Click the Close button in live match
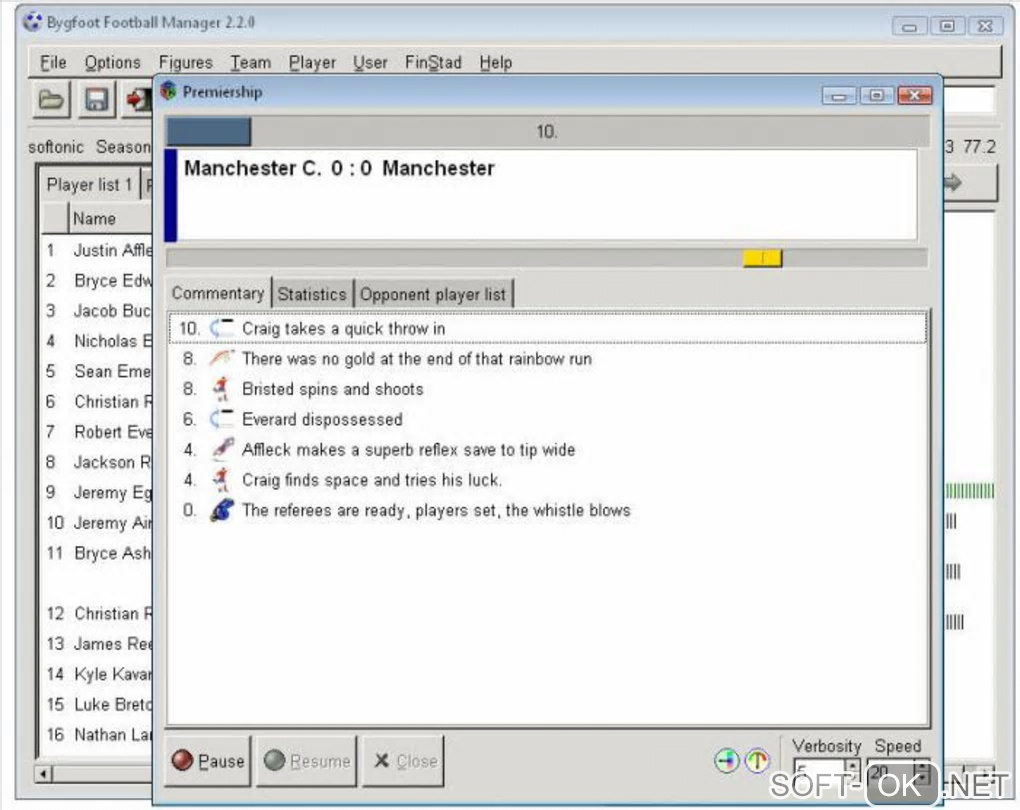Image resolution: width=1020 pixels, height=810 pixels. tap(403, 761)
